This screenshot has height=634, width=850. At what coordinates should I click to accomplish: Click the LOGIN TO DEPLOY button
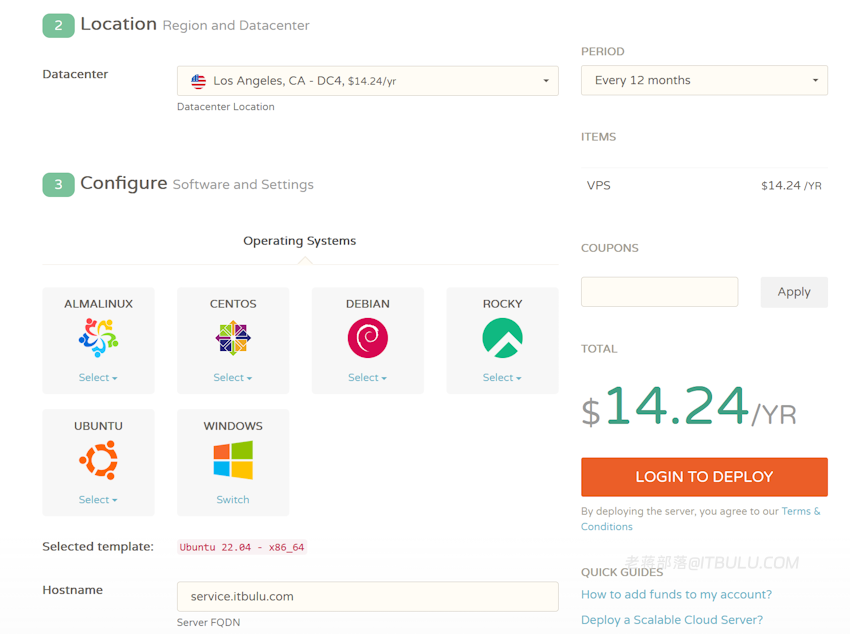coord(704,477)
